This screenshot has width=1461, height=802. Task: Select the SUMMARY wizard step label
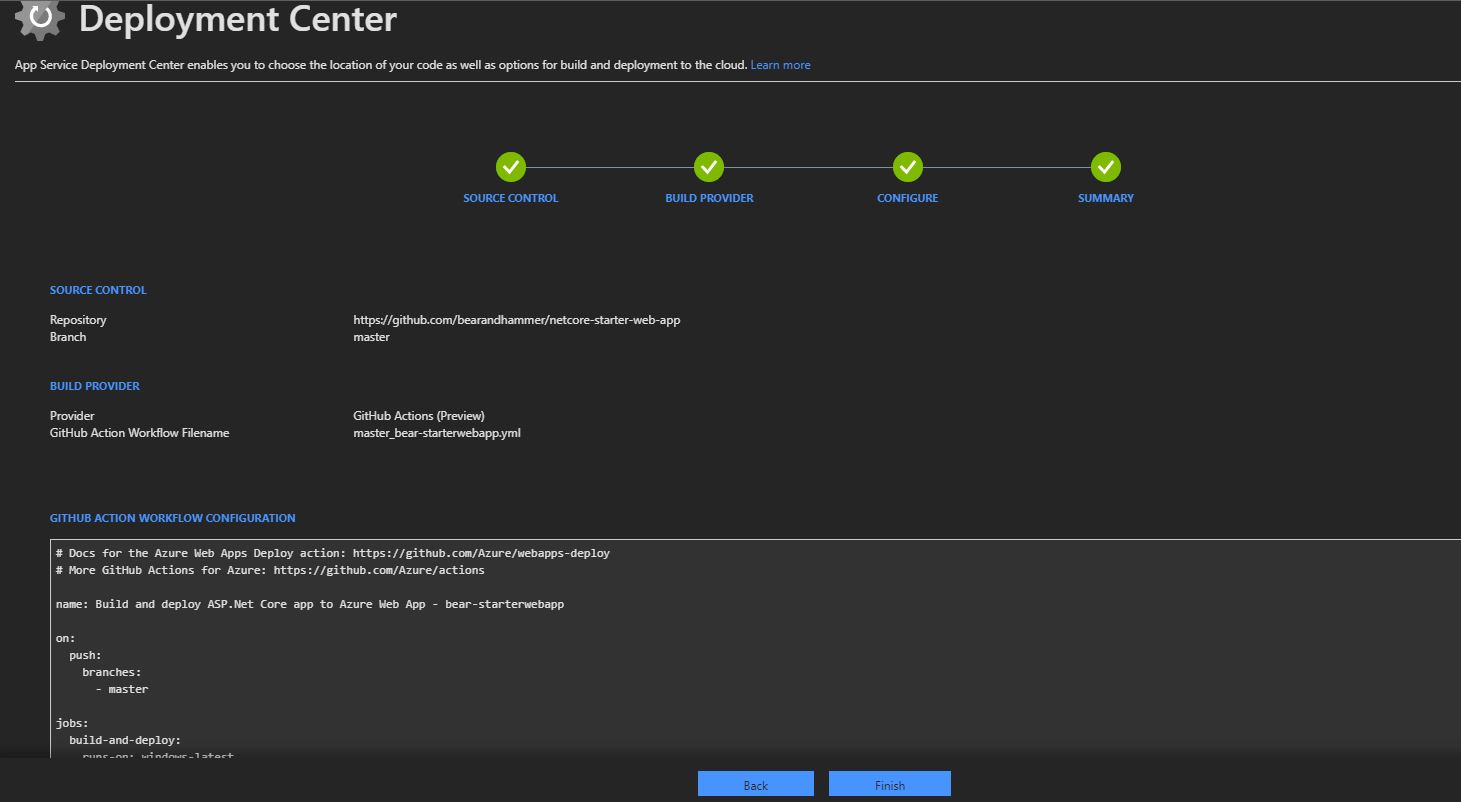click(x=1105, y=198)
